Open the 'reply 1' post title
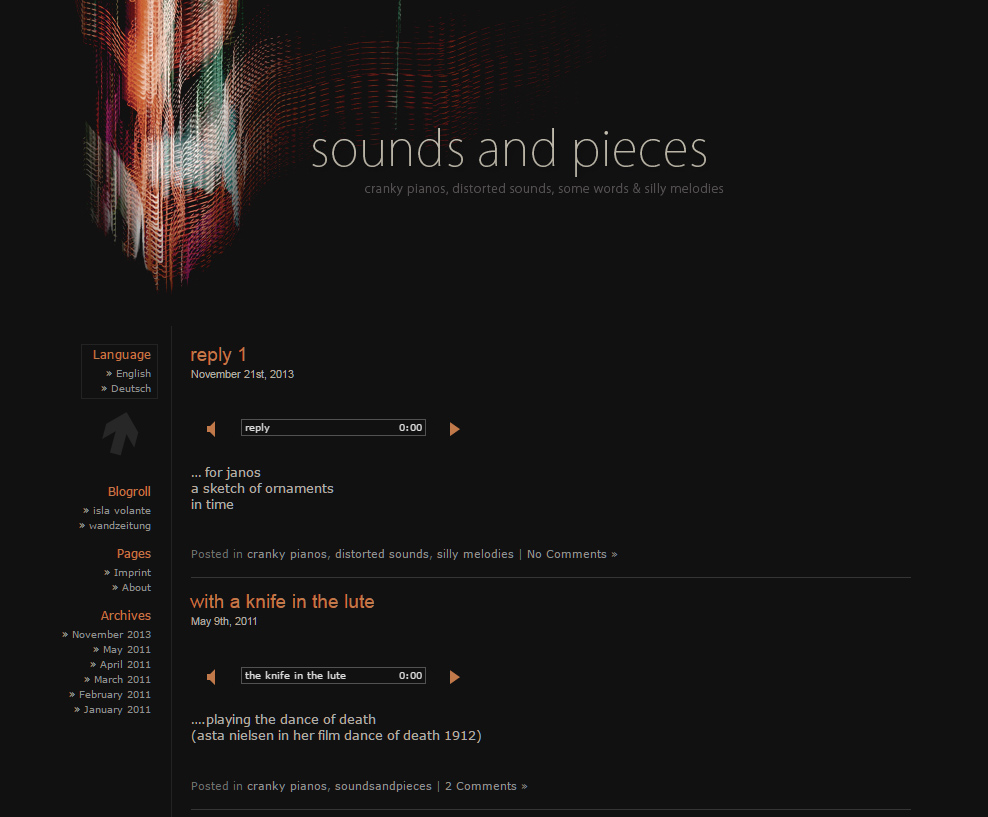Viewport: 988px width, 817px height. 218,355
